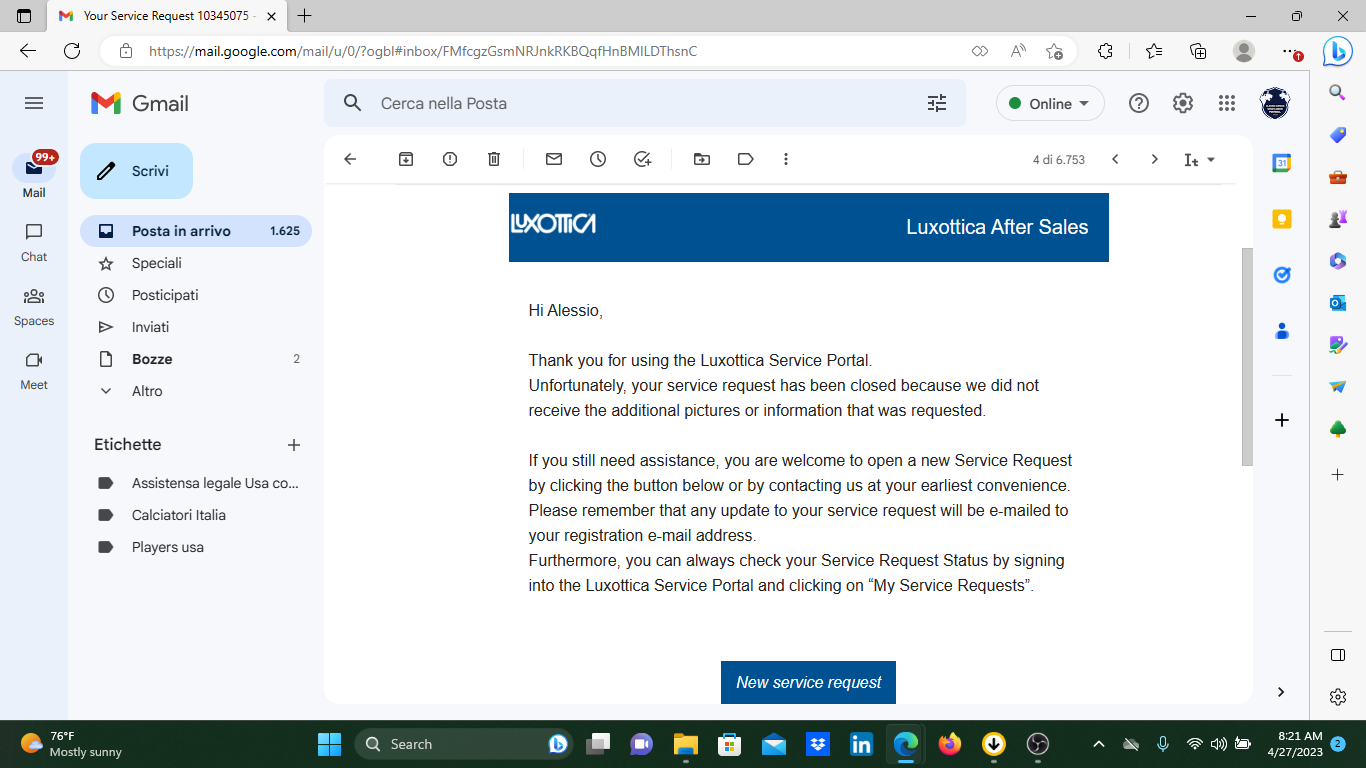
Task: Go to older email chevron
Action: tap(1154, 159)
